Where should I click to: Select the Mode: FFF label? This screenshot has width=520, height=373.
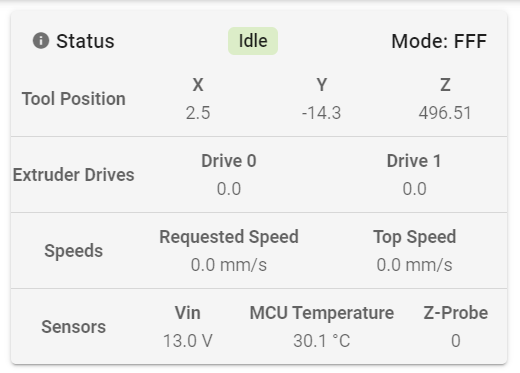click(x=439, y=41)
